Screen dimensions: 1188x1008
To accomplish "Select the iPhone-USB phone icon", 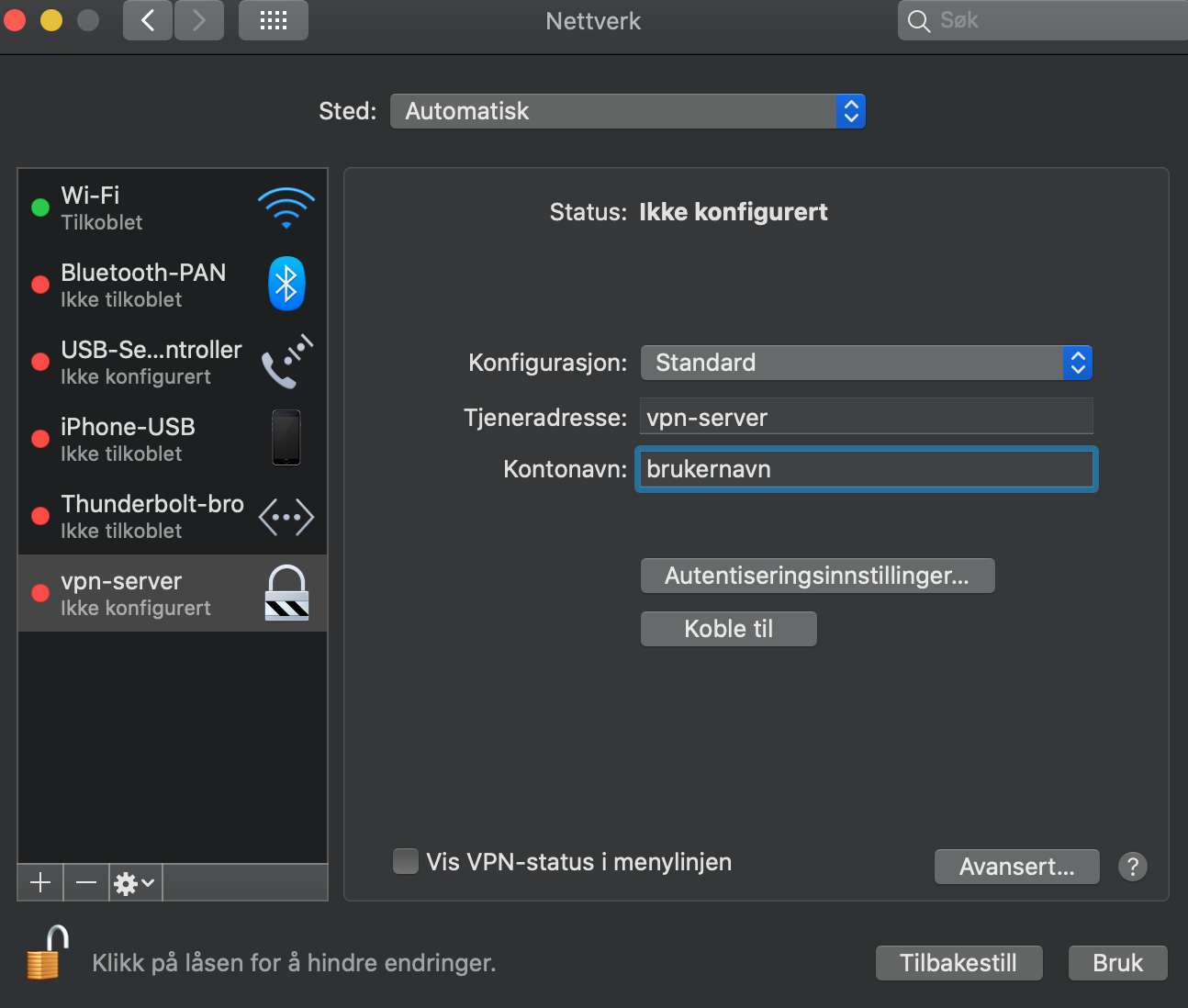I will pos(286,438).
